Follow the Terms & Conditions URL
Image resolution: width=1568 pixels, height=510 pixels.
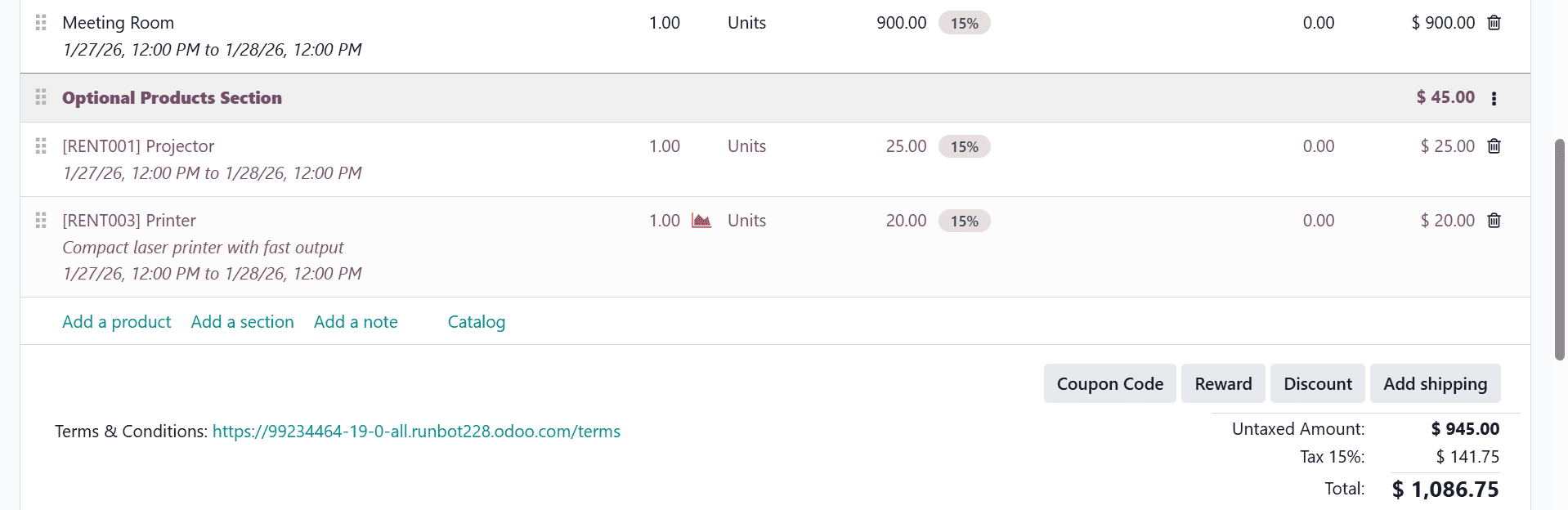[416, 431]
